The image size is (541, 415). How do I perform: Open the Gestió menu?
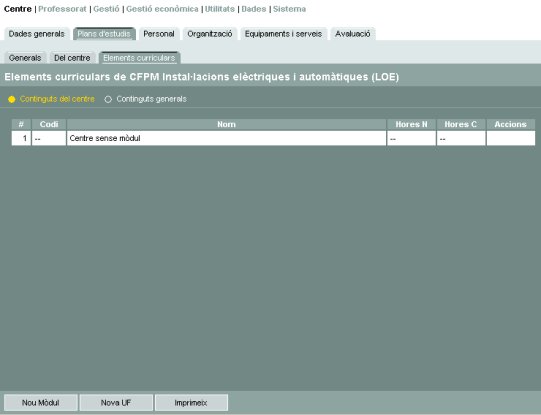[106, 9]
